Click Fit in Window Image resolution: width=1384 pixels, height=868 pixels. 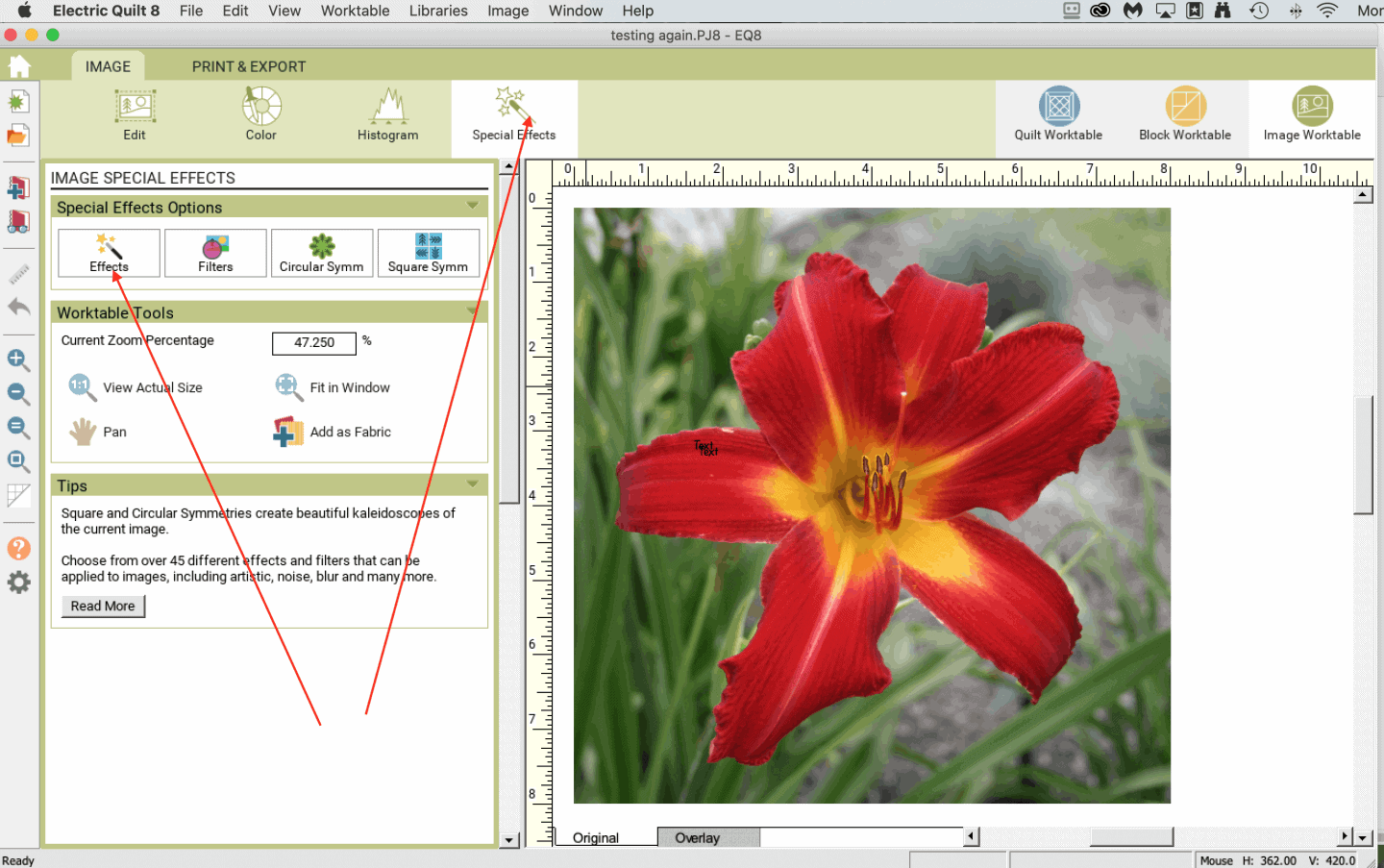click(x=332, y=387)
